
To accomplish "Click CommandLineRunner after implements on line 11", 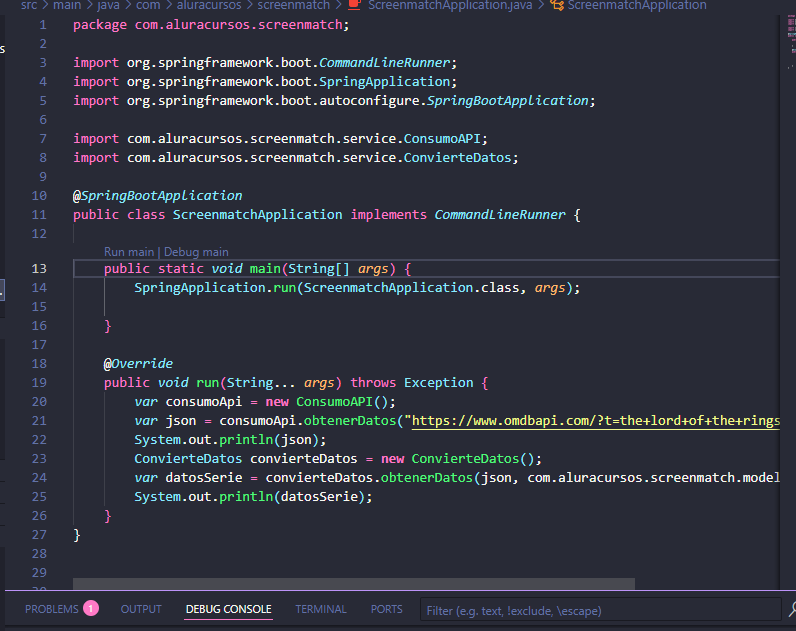I will [500, 215].
